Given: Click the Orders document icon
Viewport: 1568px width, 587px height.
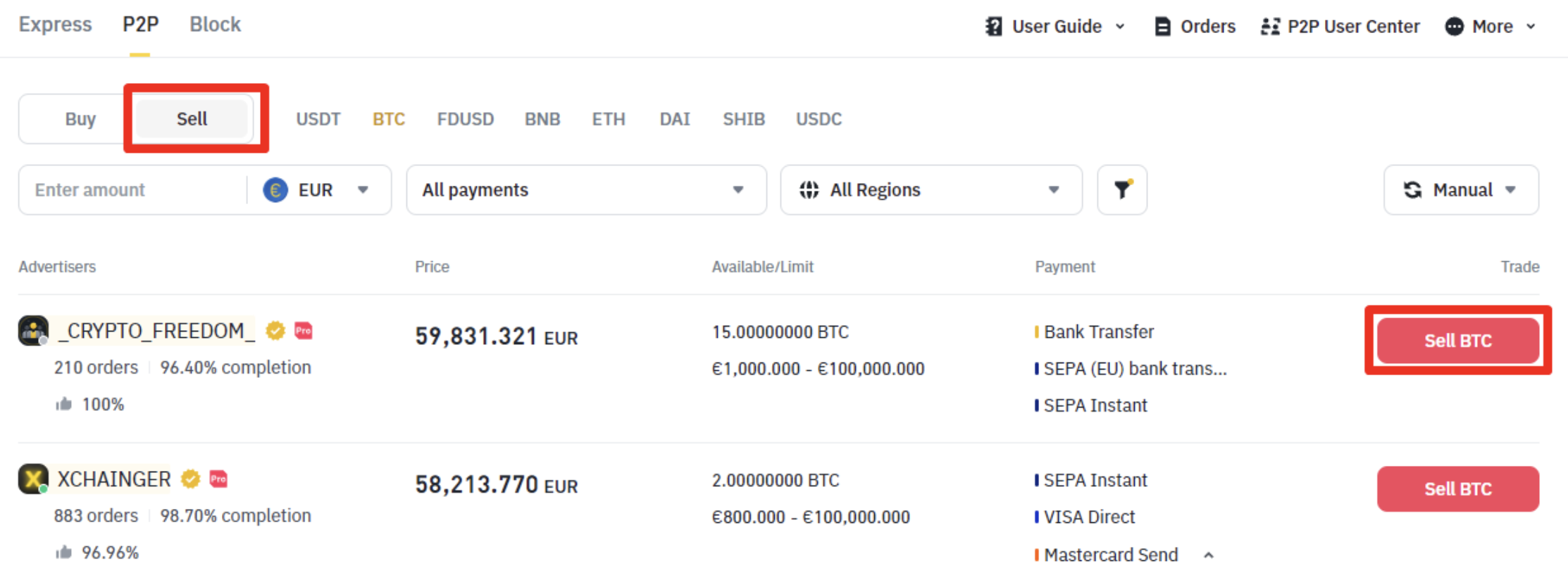Looking at the screenshot, I should (x=1162, y=27).
